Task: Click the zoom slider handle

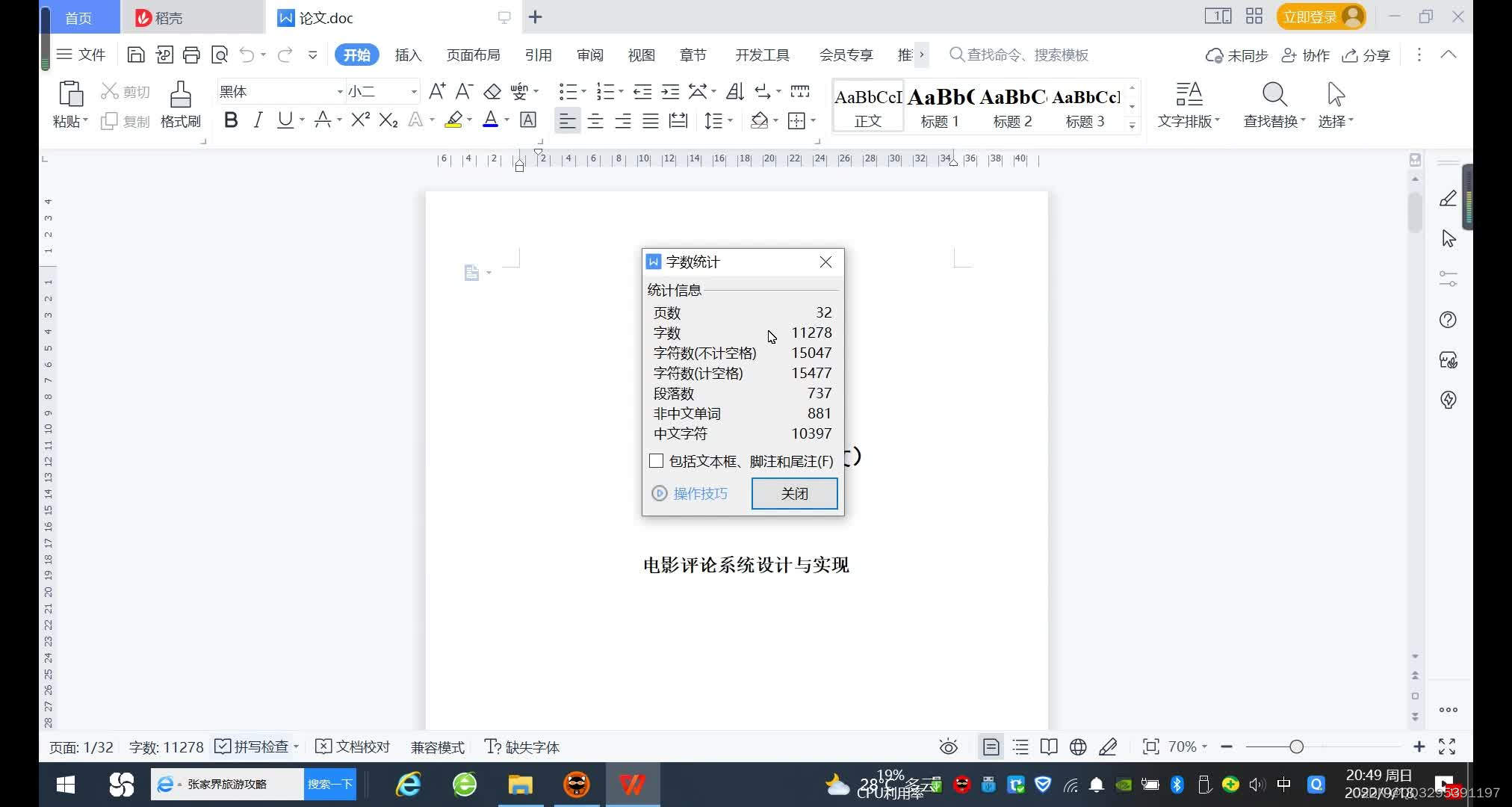Action: pos(1296,746)
